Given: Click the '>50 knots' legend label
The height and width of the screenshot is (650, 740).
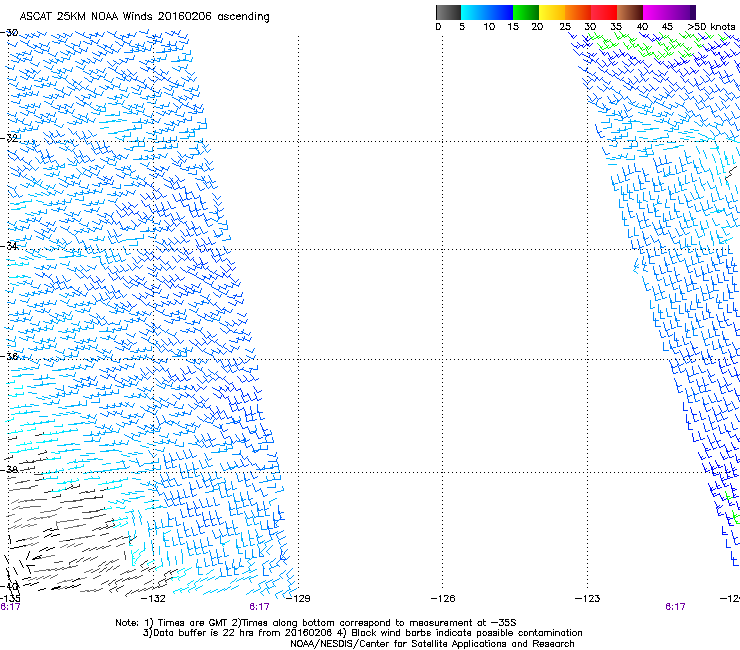Looking at the screenshot, I should point(711,27).
